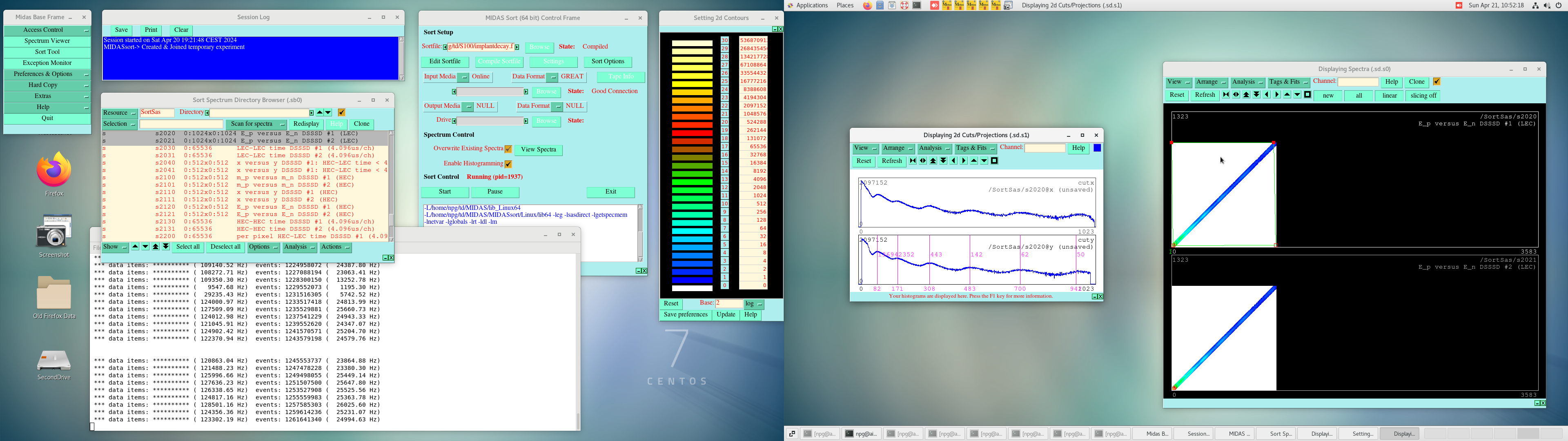Launch Firefox from the top panel
1568x441 pixels.
point(867,5)
